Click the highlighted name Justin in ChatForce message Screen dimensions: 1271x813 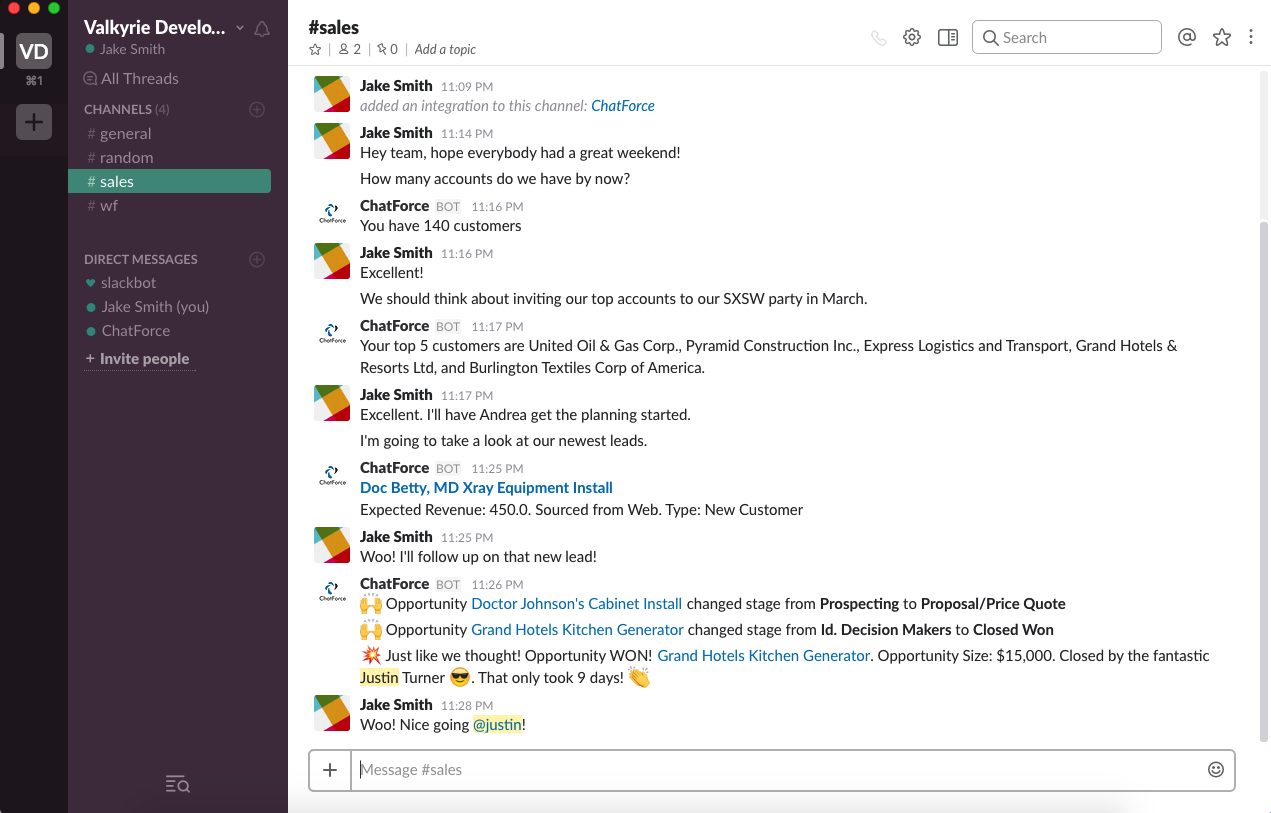(379, 678)
